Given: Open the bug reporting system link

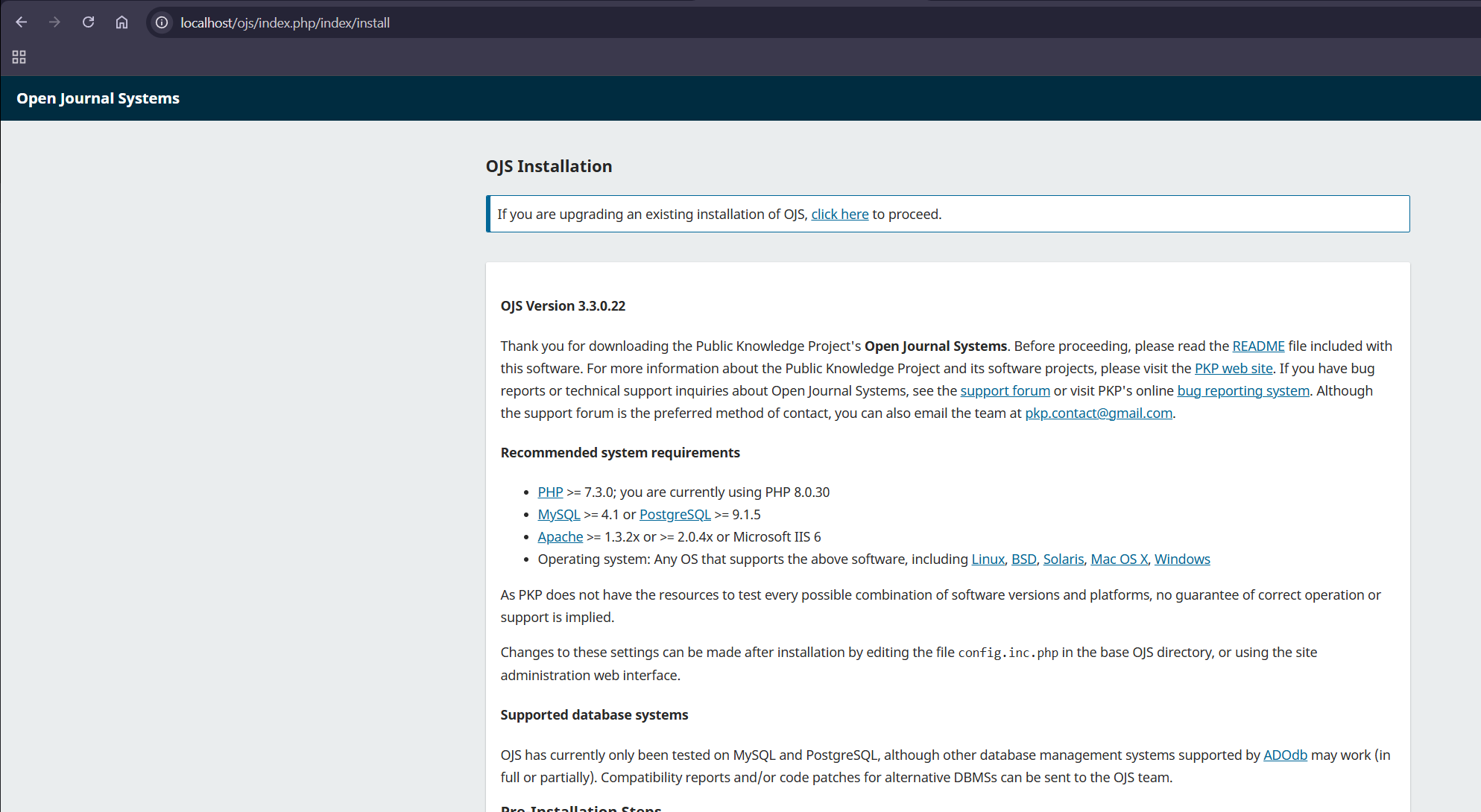Looking at the screenshot, I should click(1242, 391).
